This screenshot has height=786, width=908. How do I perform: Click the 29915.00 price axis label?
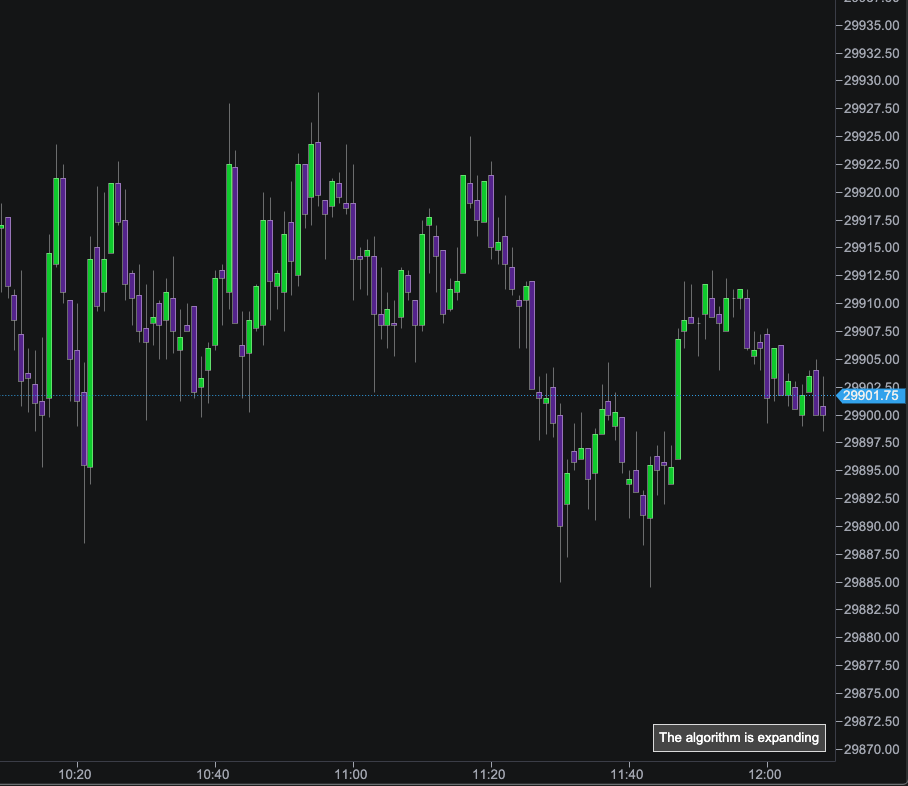pos(872,247)
